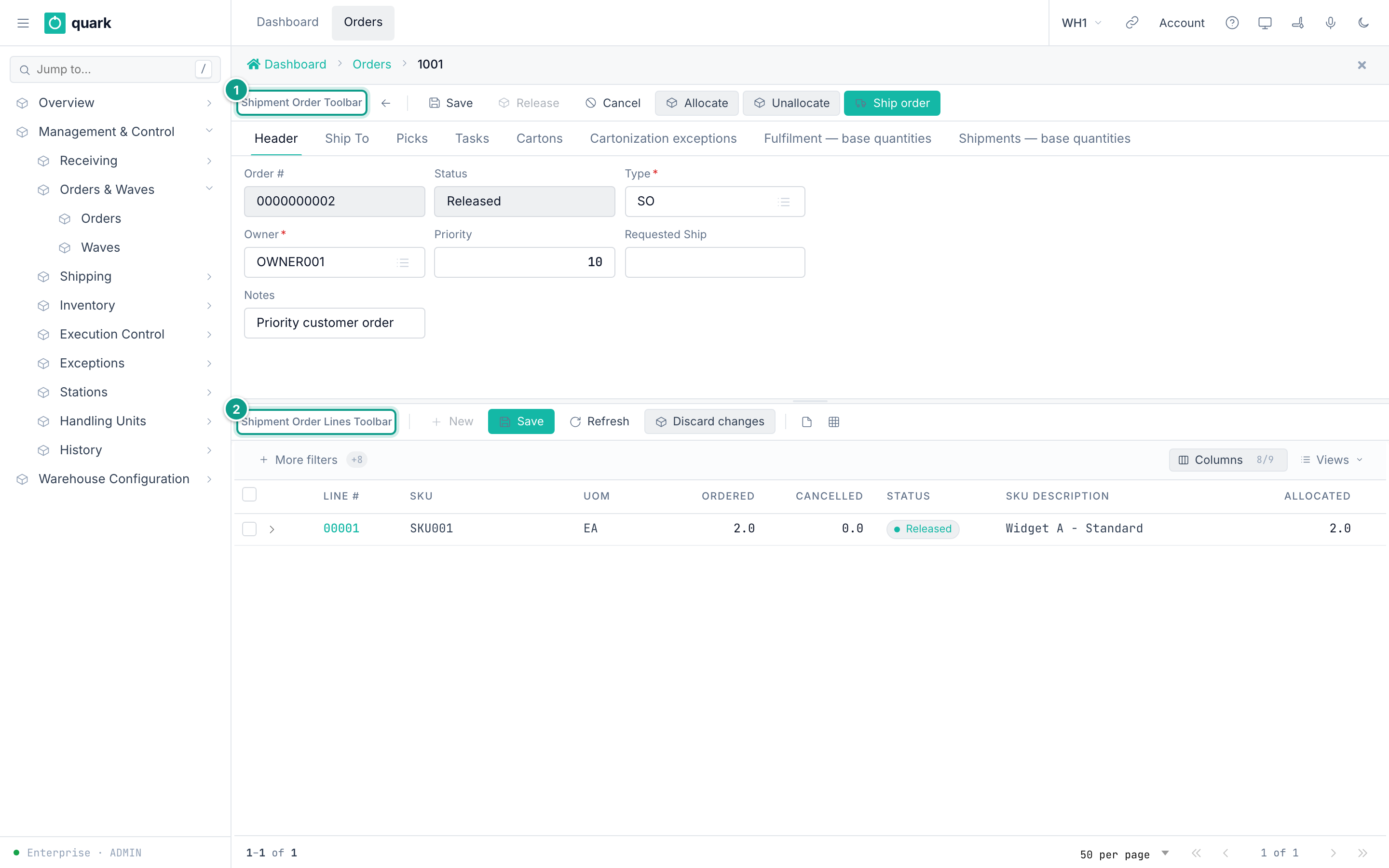The image size is (1389, 868).
Task: Click the grid table icon in lines toolbar
Action: [x=834, y=422]
